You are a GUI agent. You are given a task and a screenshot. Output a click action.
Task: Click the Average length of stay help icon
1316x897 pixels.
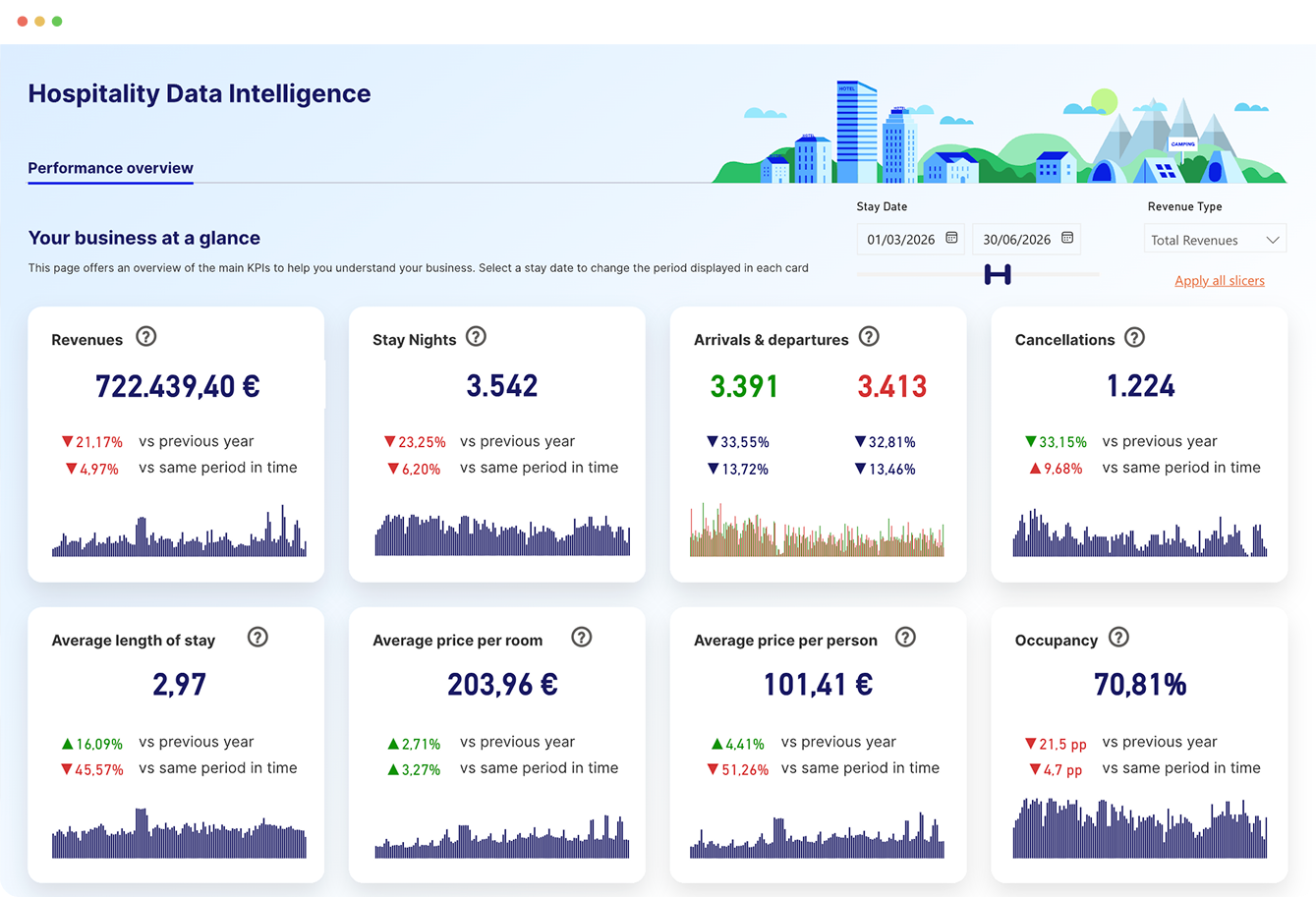257,638
